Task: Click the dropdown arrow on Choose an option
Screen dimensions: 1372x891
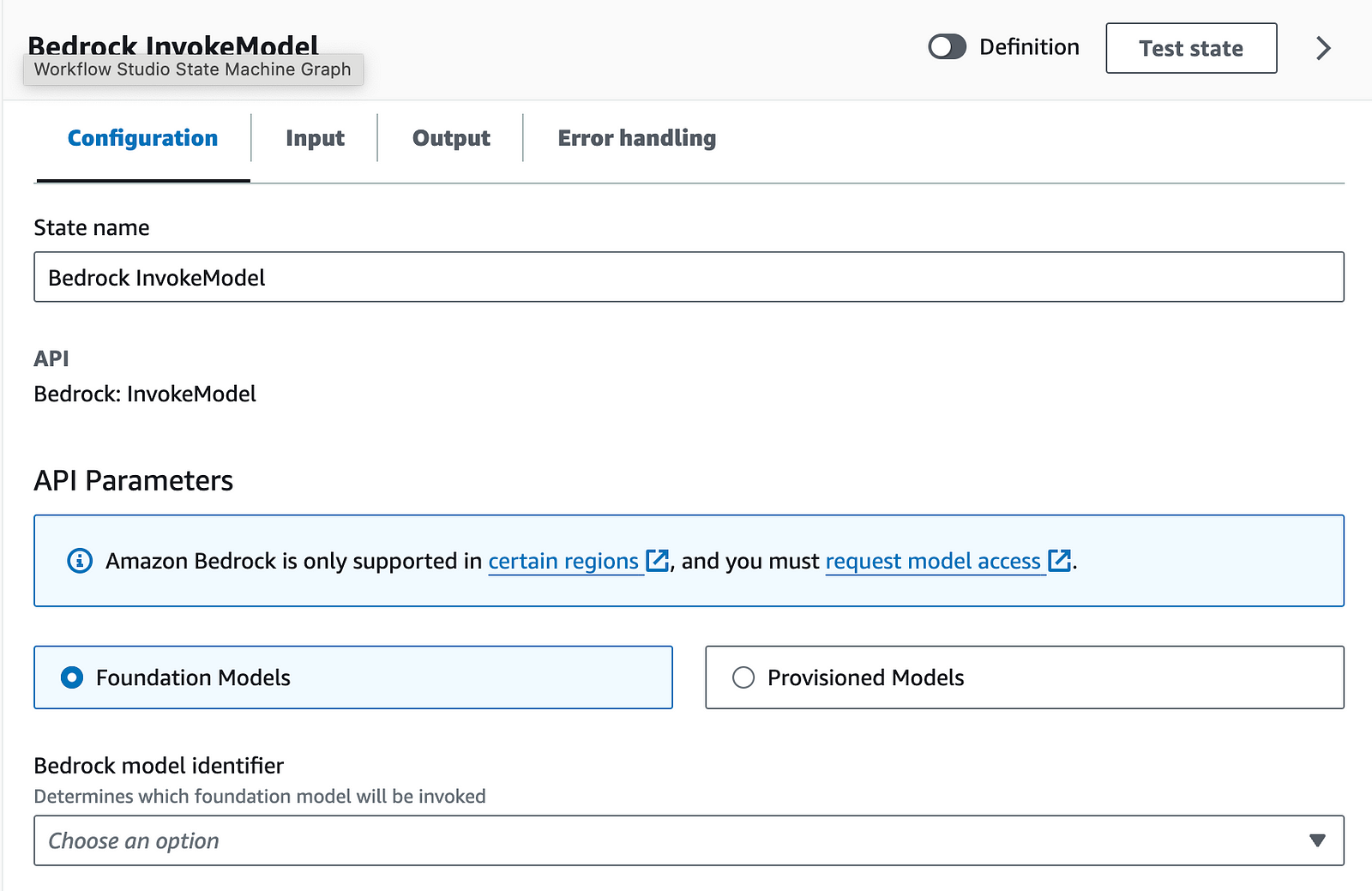Action: coord(1318,840)
